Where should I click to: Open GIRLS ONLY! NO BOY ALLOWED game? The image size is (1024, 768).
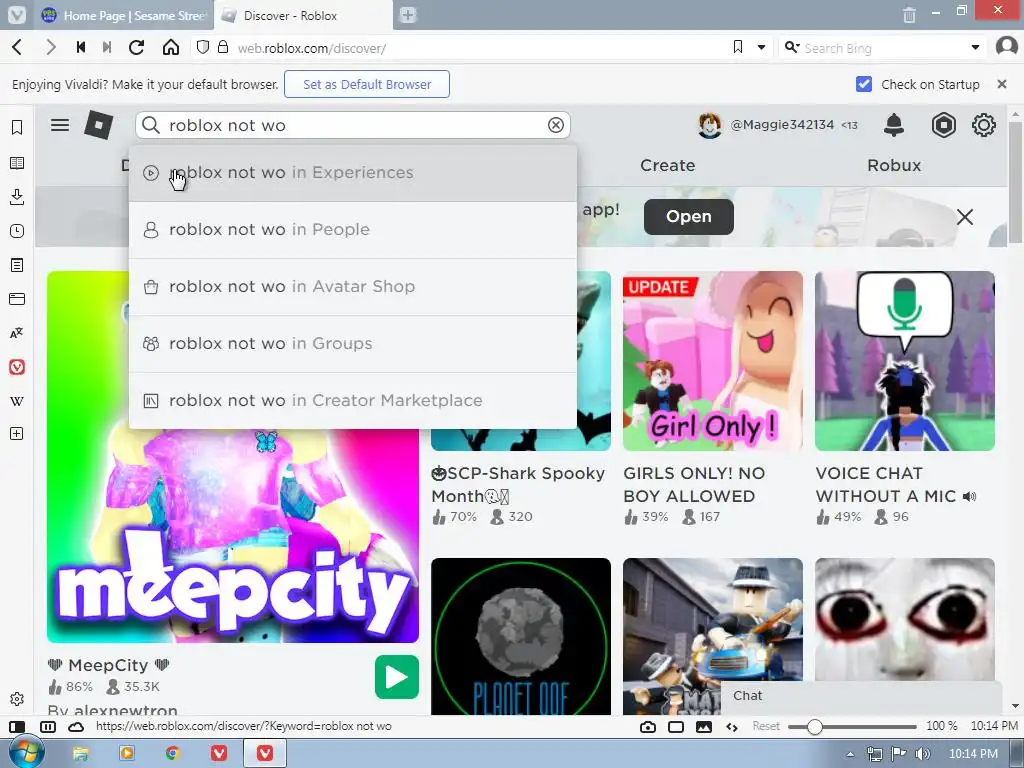712,361
